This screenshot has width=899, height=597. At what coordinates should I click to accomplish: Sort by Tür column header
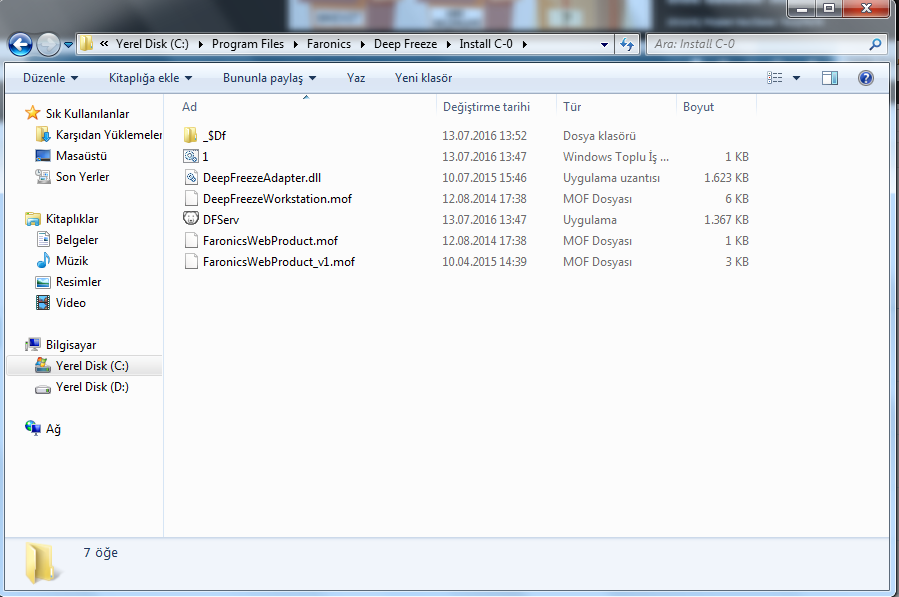click(x=572, y=107)
